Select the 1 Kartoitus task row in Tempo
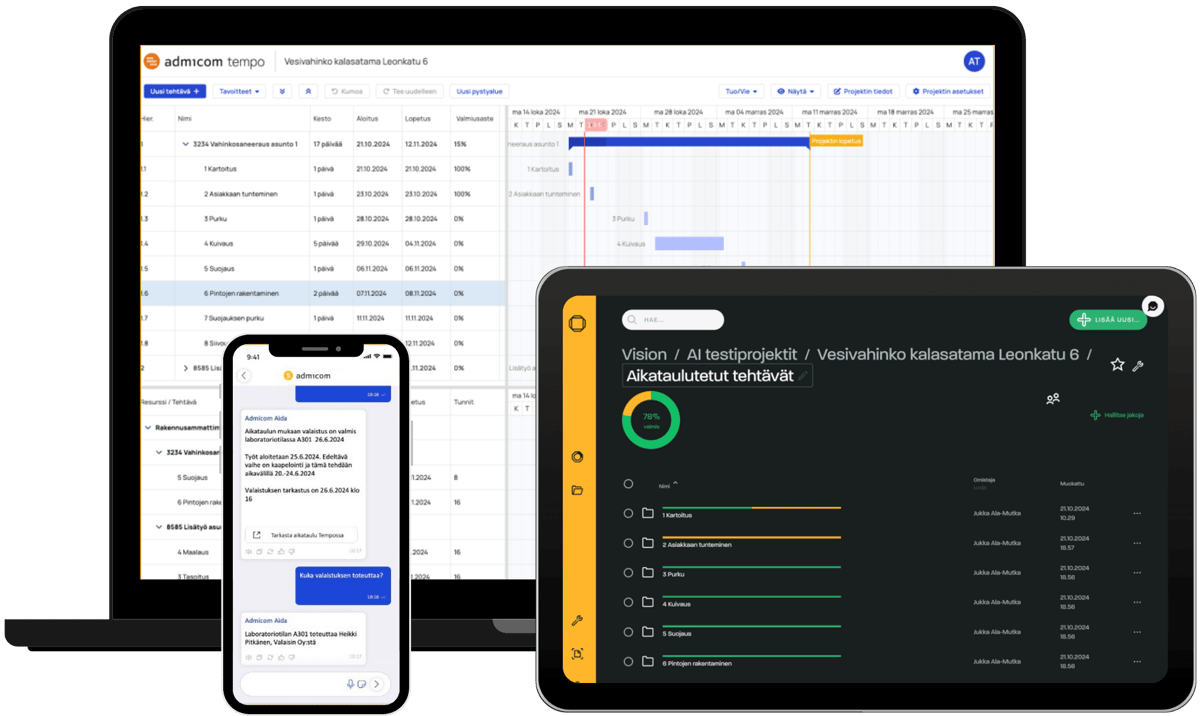The width and height of the screenshot is (1200, 716). (x=324, y=169)
